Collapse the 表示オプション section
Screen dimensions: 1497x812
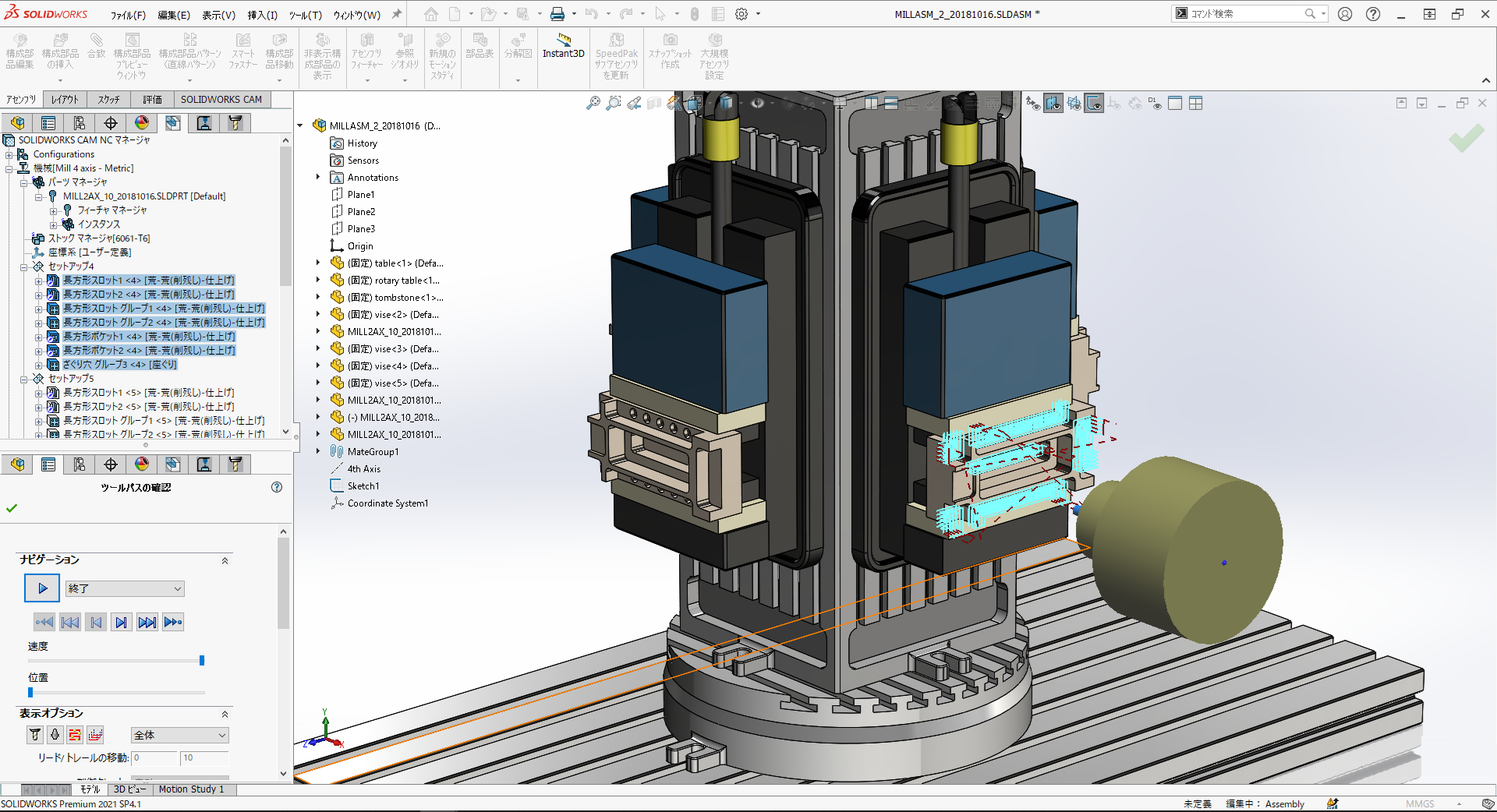[225, 714]
